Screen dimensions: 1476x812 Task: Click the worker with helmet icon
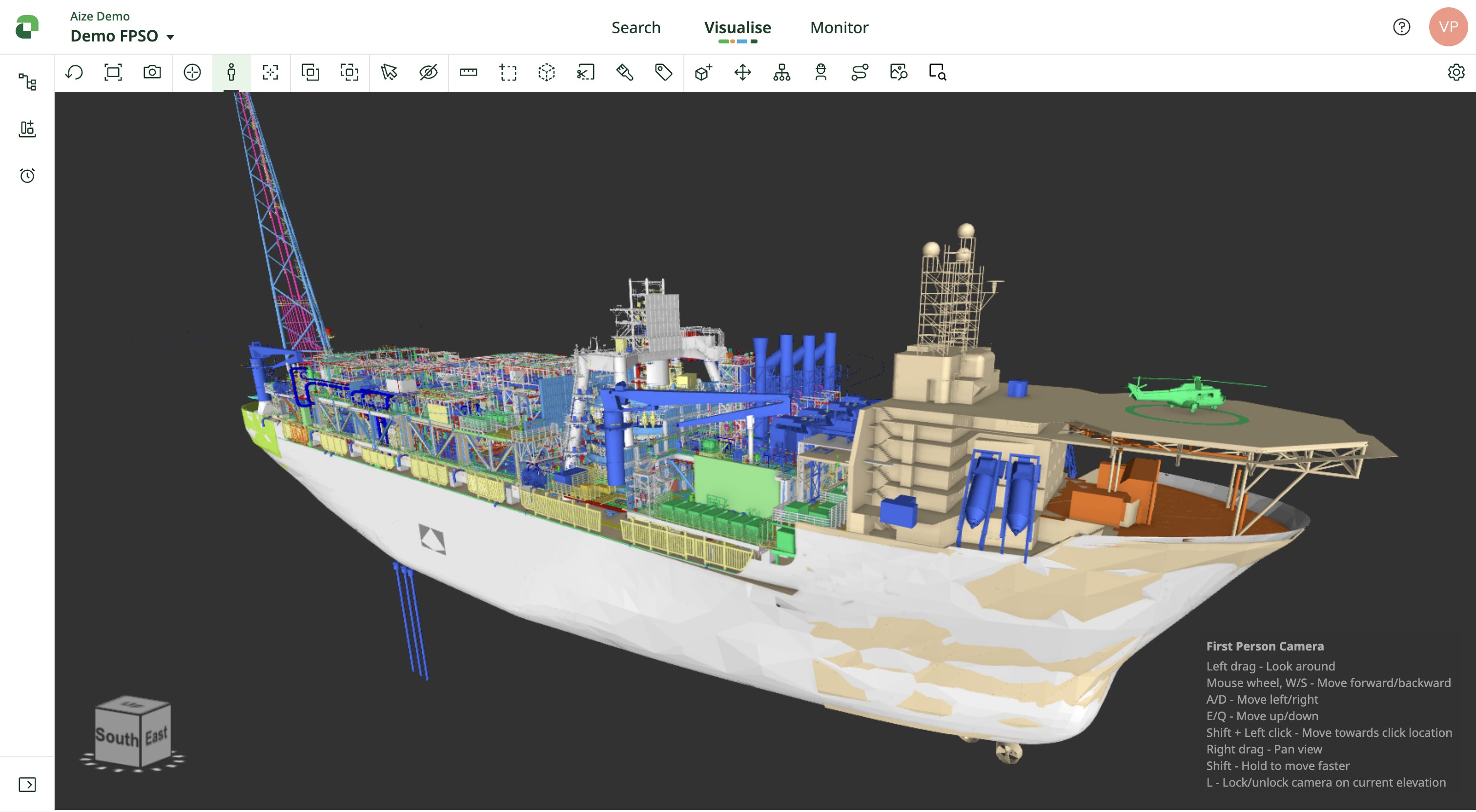pyautogui.click(x=820, y=72)
